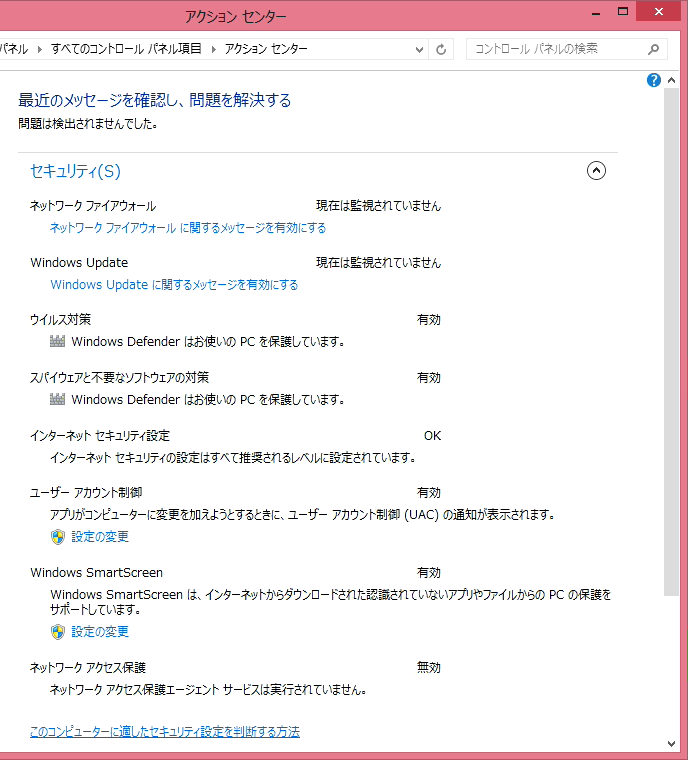Click the shield icon under Windows SmartScreen
Viewport: 688px width, 760px height.
pos(58,632)
